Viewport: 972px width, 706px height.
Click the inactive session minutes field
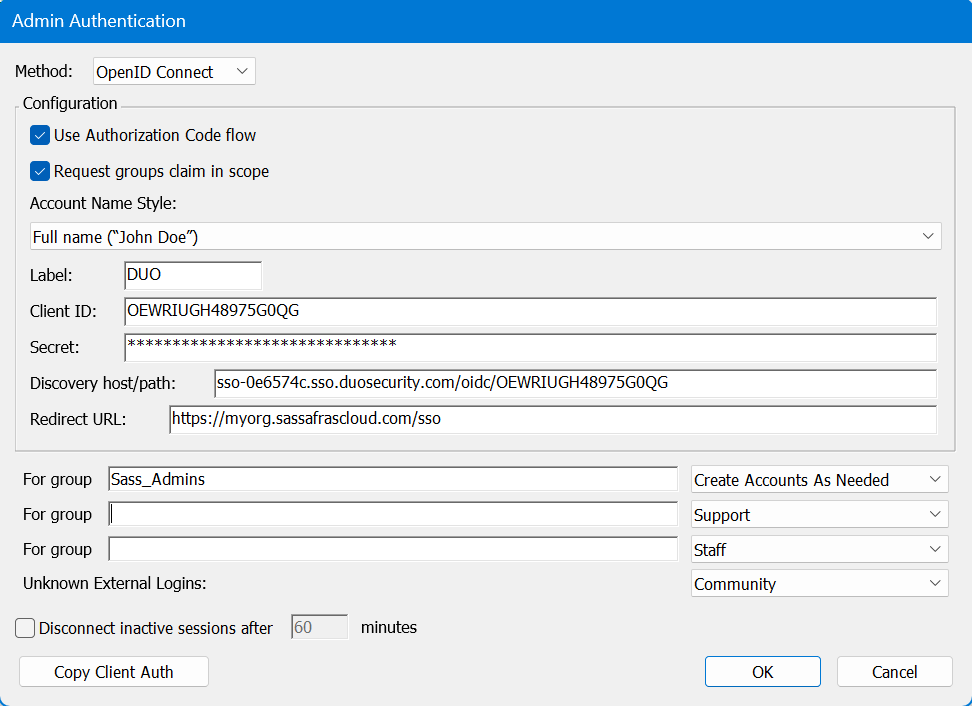(319, 628)
